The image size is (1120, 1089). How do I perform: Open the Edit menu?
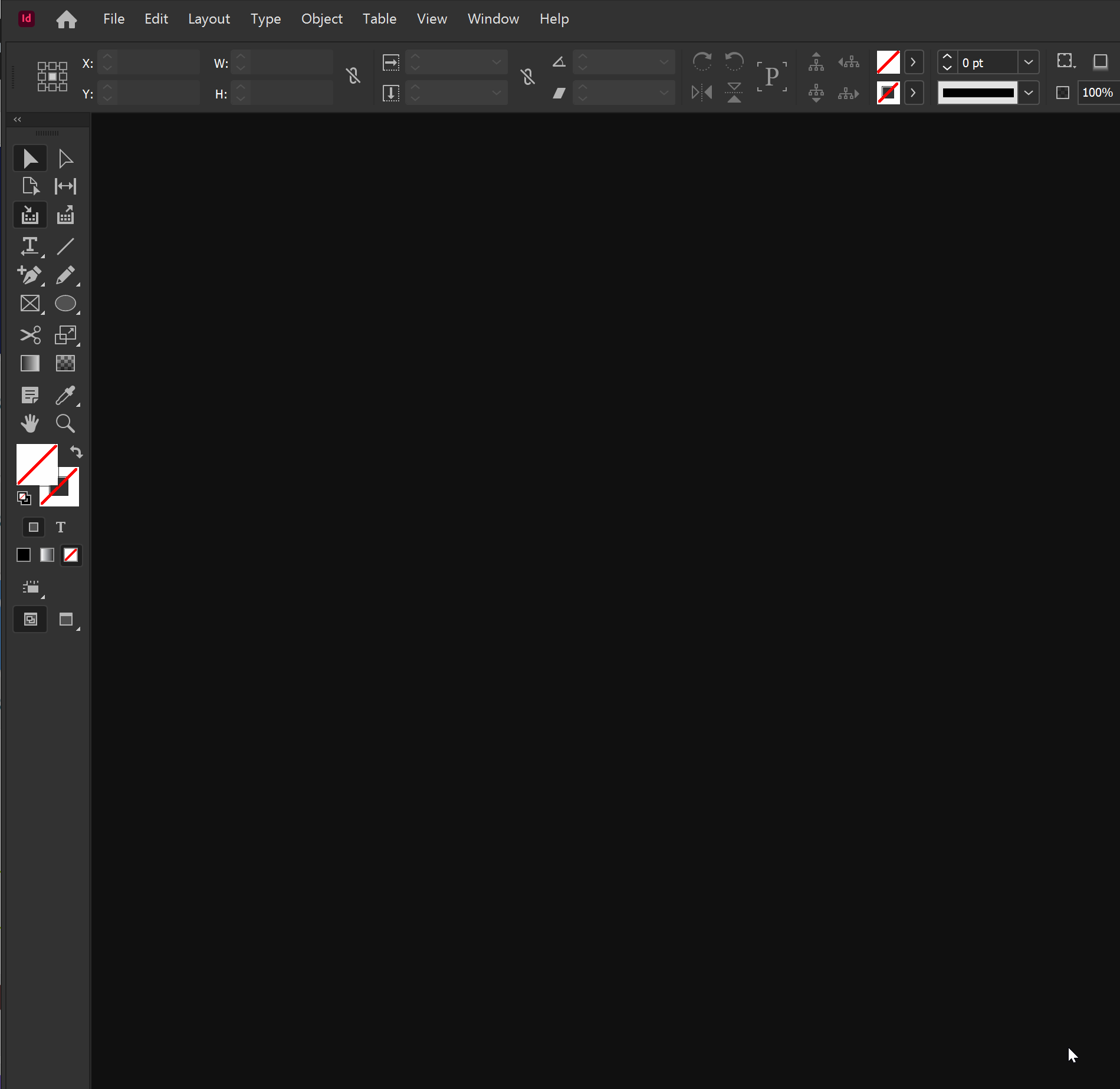(156, 19)
